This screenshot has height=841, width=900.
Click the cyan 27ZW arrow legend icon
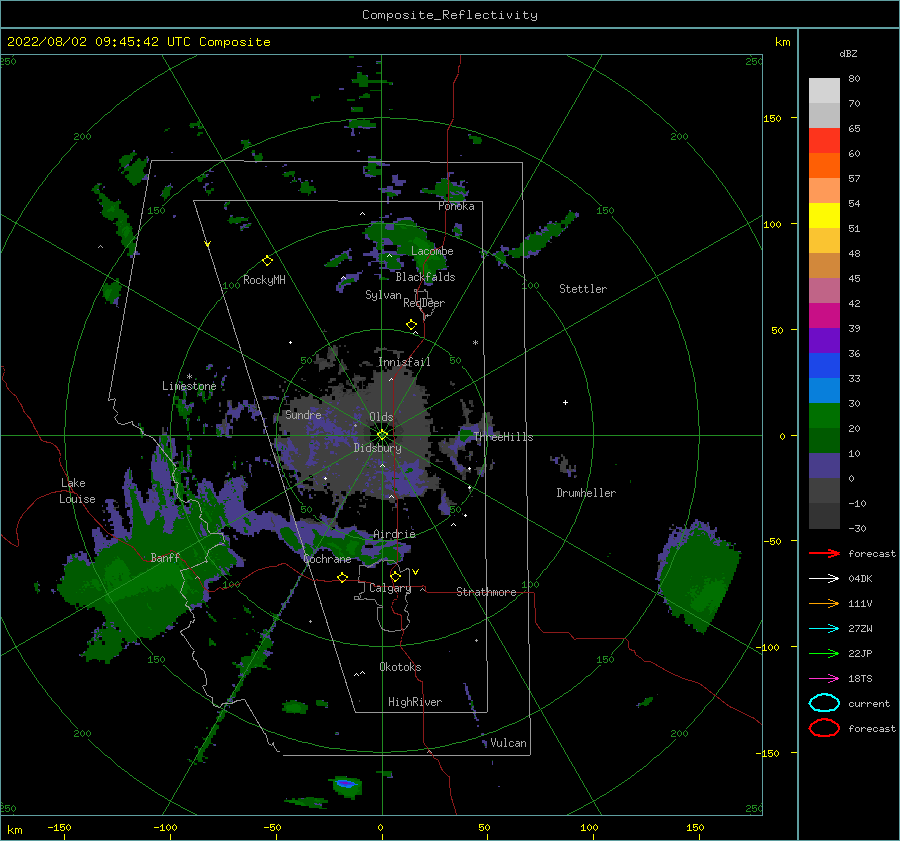(x=824, y=629)
